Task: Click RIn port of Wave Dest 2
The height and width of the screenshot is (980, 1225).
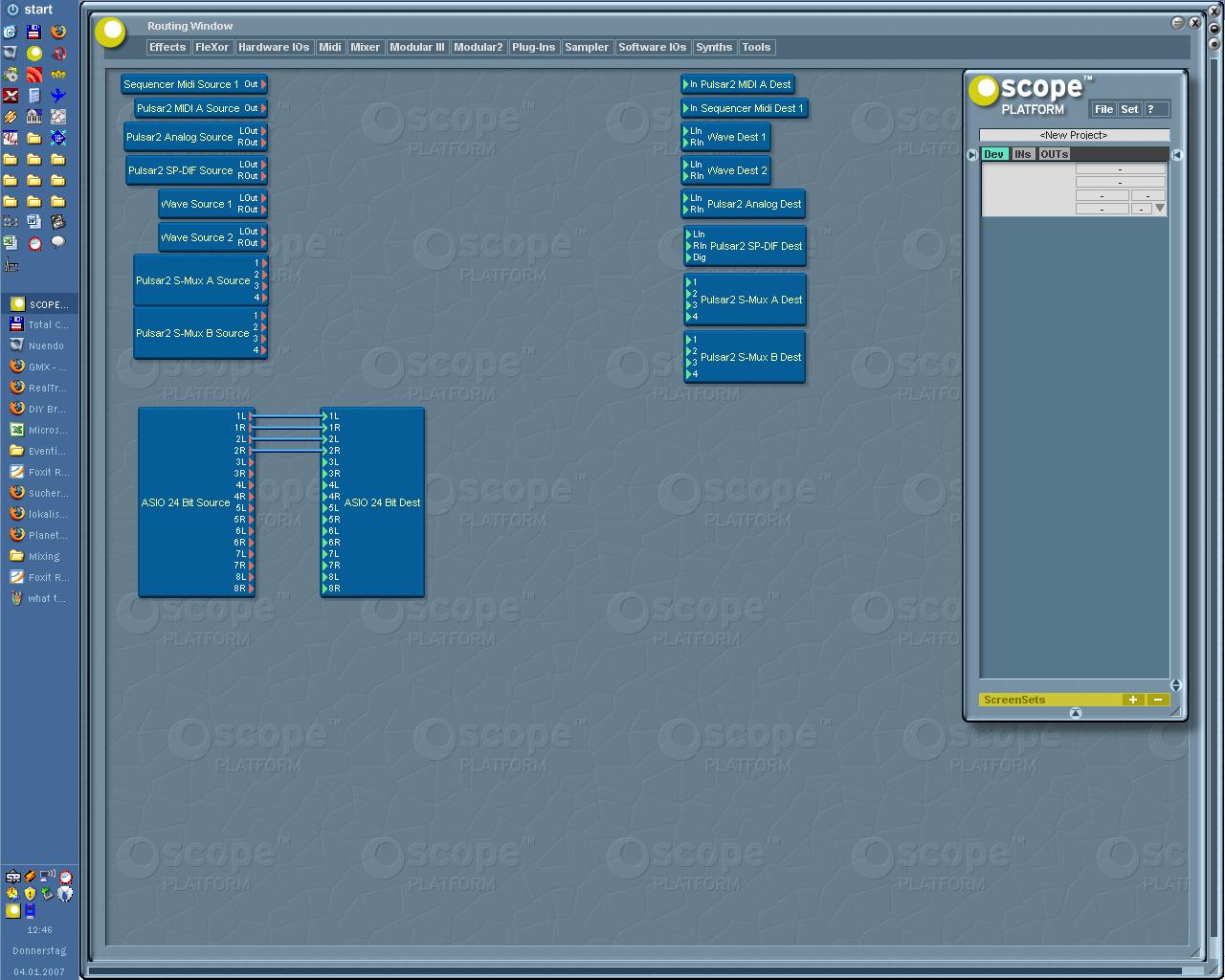Action: click(686, 176)
